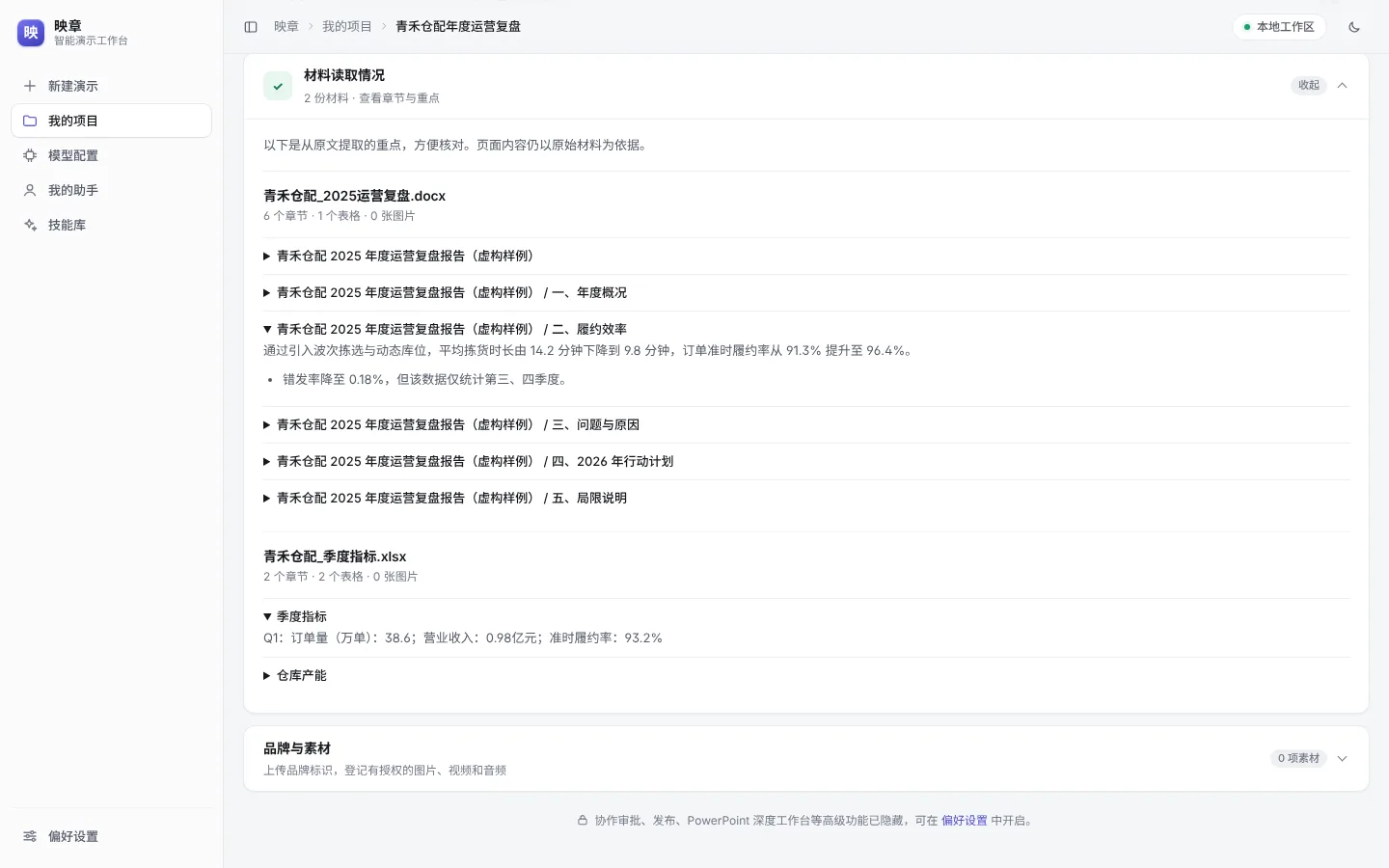Screen dimensions: 1389x868
Task: Expand the 五、局限说明 section row
Action: pyautogui.click(x=806, y=498)
